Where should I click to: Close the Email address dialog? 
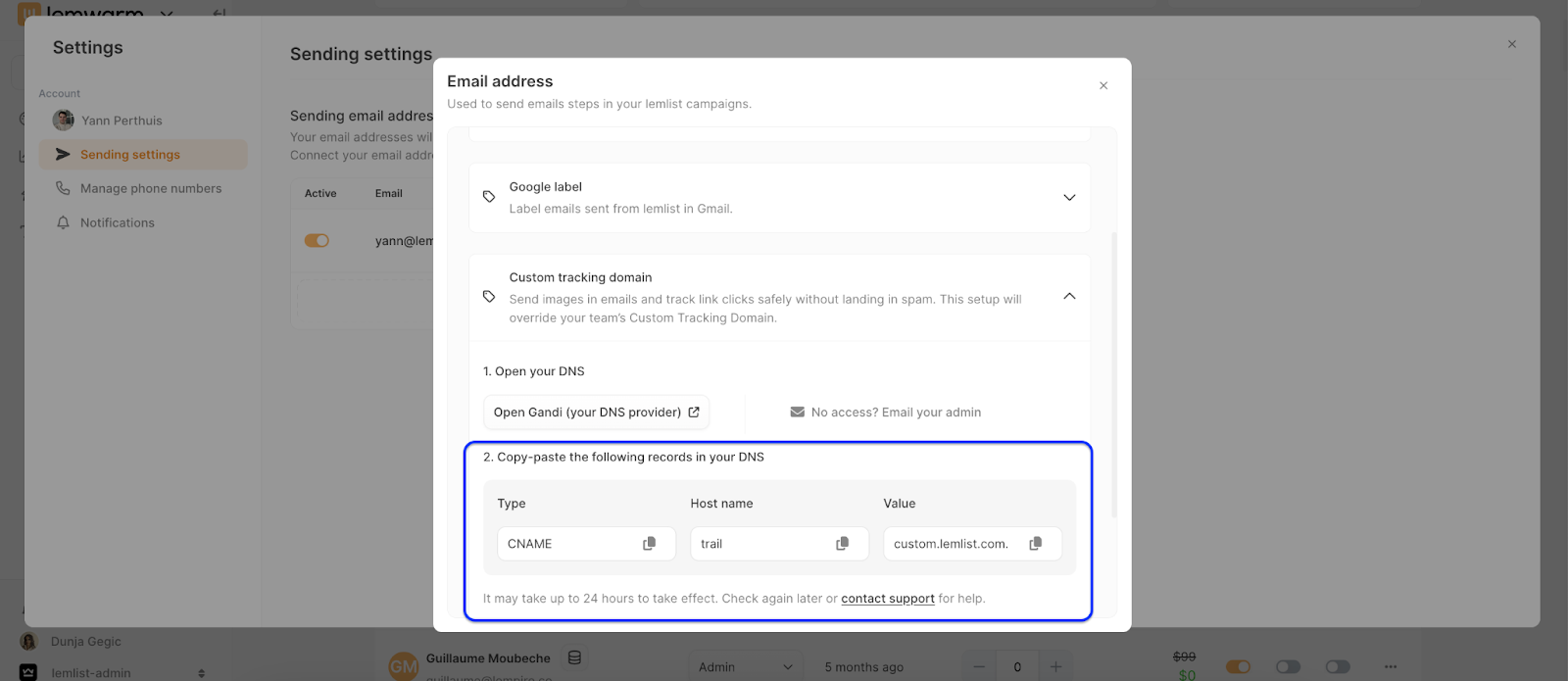coord(1103,86)
